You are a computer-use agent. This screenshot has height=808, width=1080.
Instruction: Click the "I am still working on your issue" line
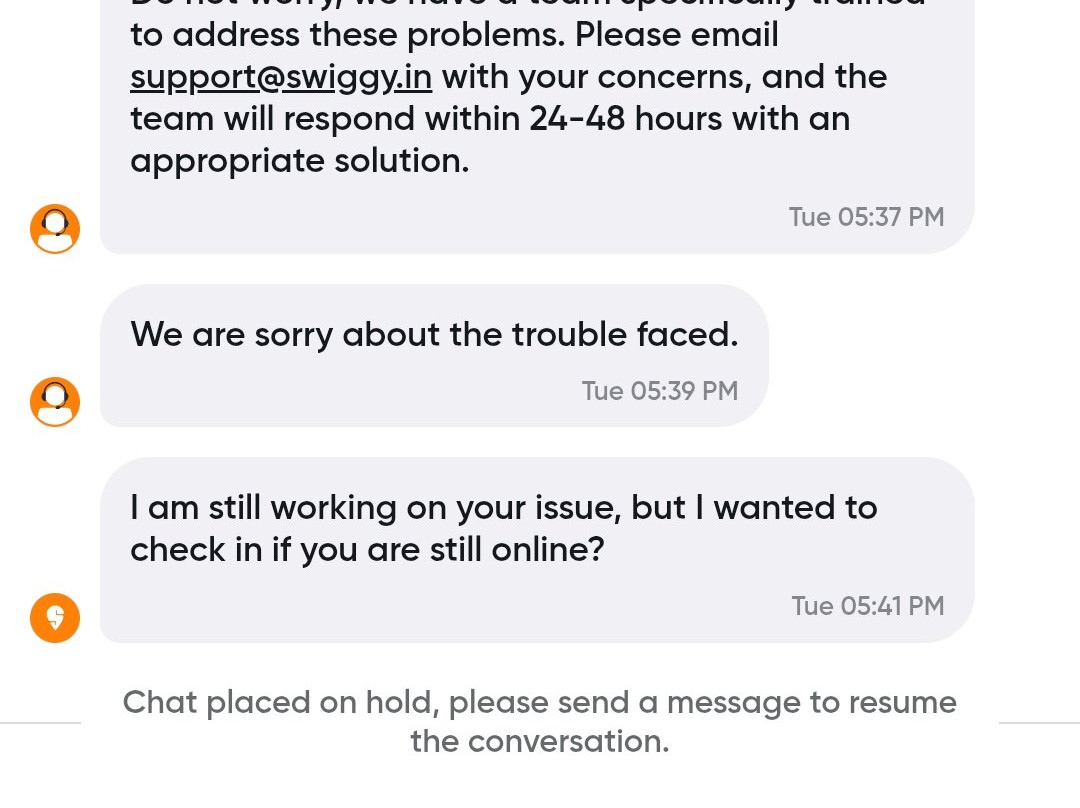click(503, 508)
